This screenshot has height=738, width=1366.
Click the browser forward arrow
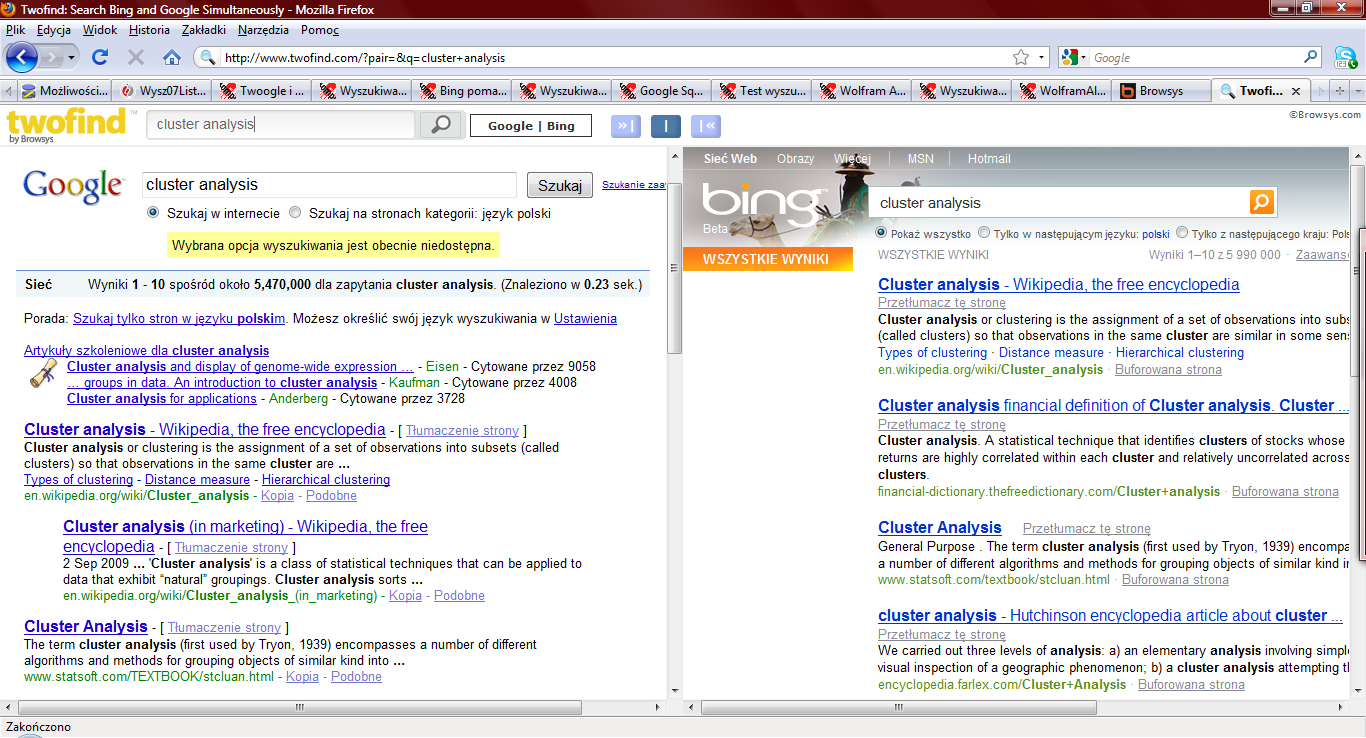54,57
